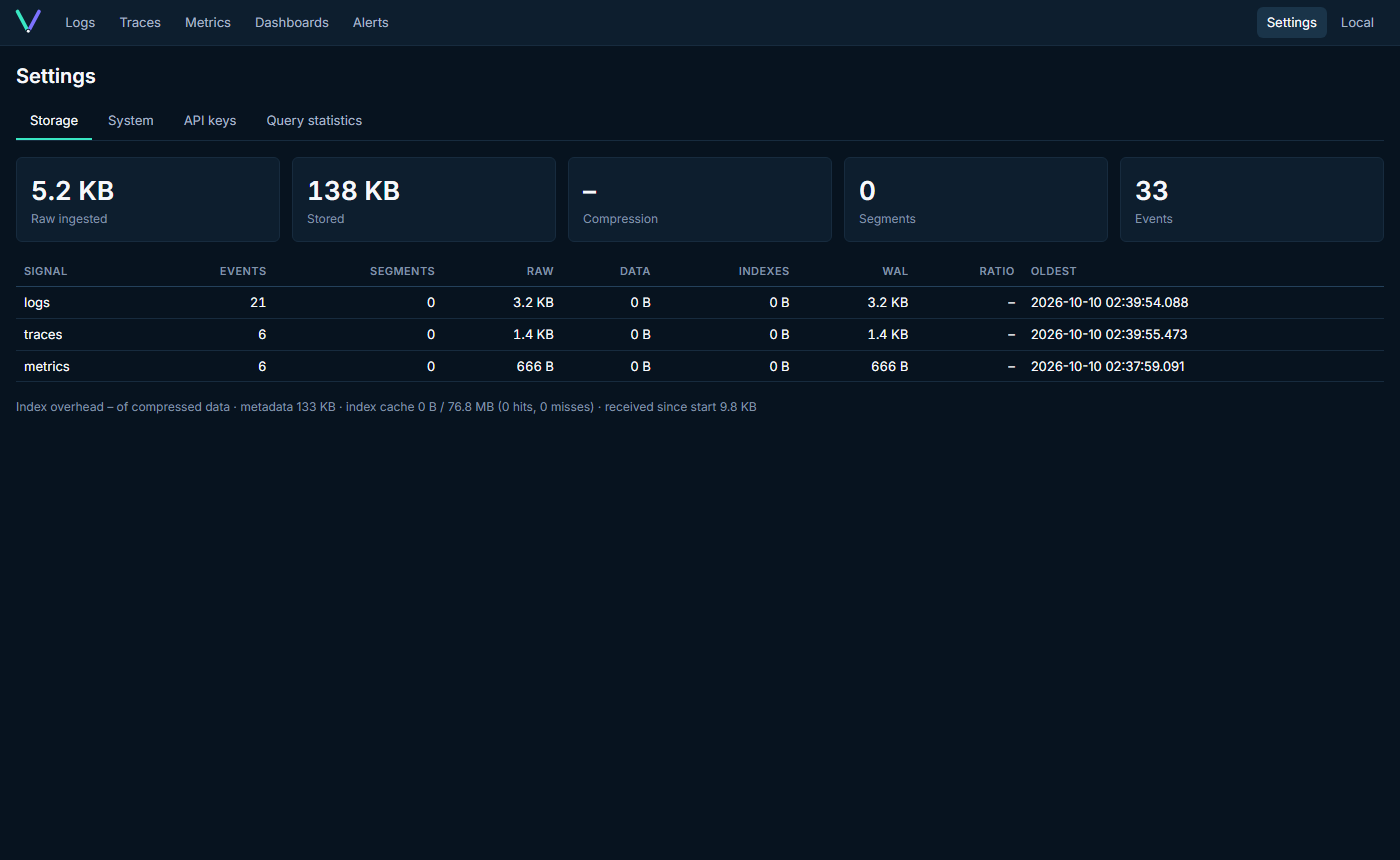Click the Settings page heading
Screen dimensions: 1400x860
(x=56, y=76)
